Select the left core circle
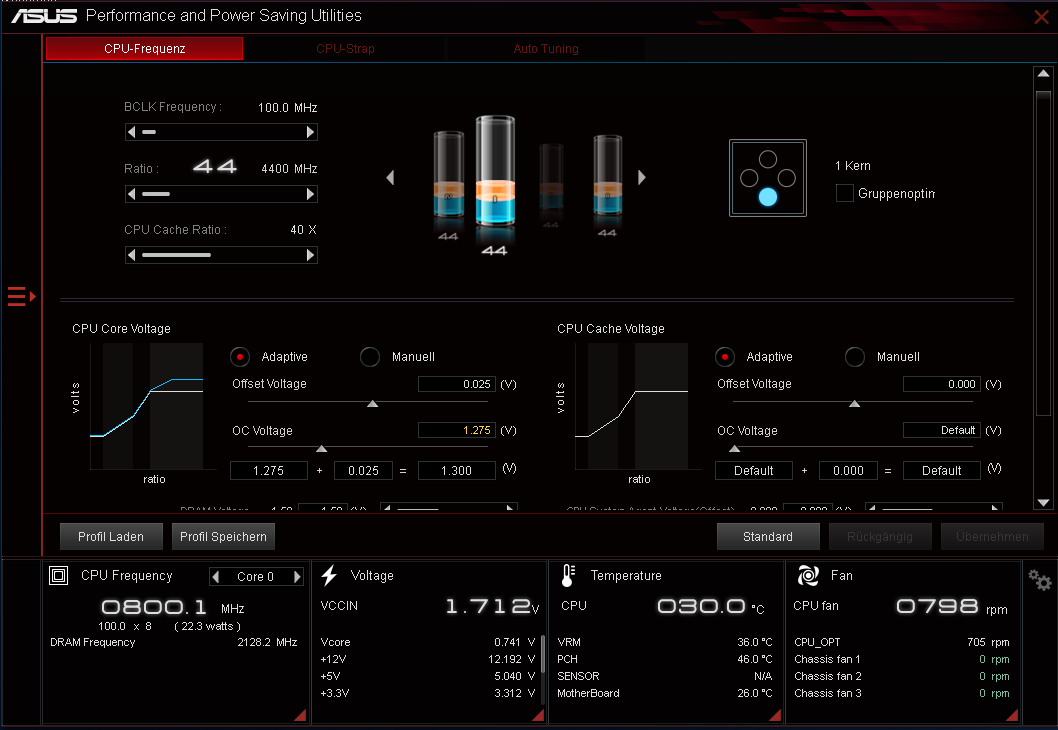This screenshot has width=1058, height=730. tap(749, 178)
